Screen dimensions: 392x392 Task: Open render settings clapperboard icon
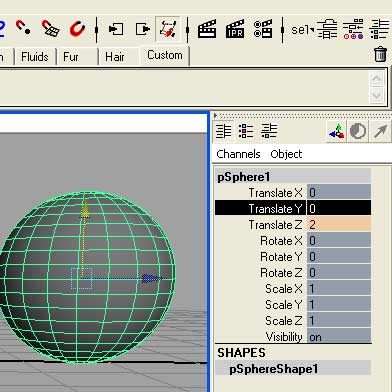click(263, 29)
